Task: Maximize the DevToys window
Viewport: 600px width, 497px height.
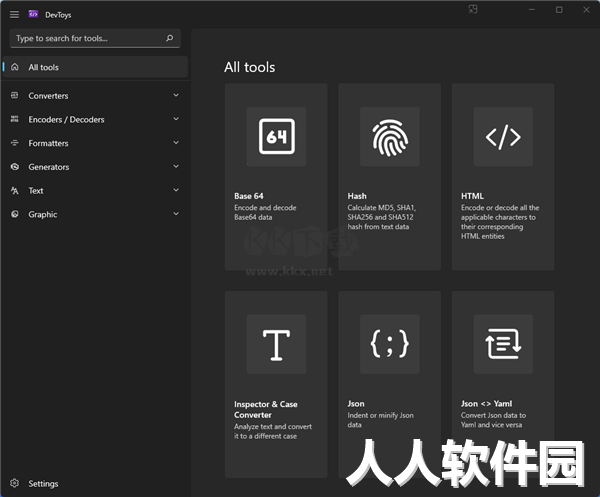Action: (x=559, y=10)
